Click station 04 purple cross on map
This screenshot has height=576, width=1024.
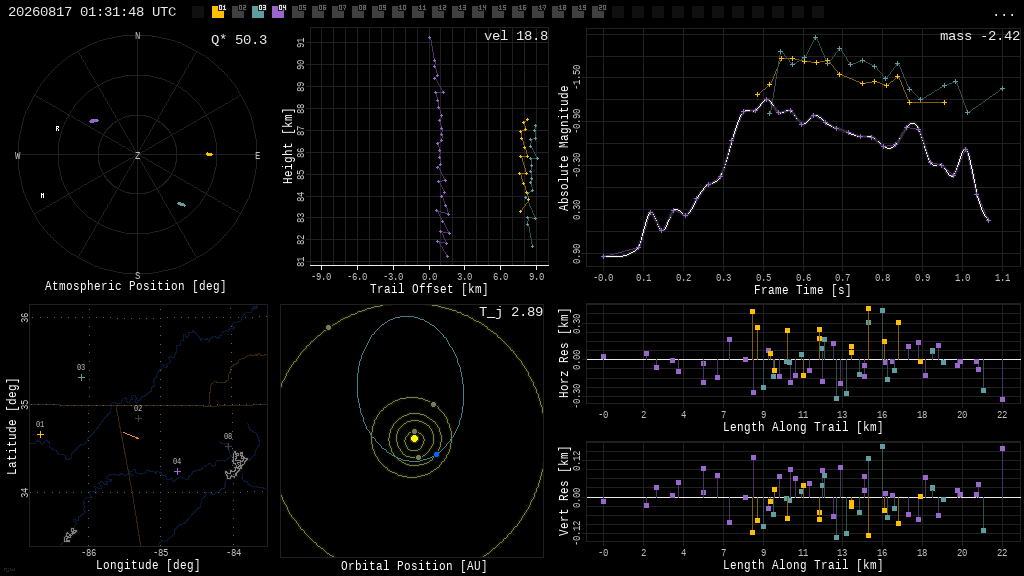(x=177, y=471)
